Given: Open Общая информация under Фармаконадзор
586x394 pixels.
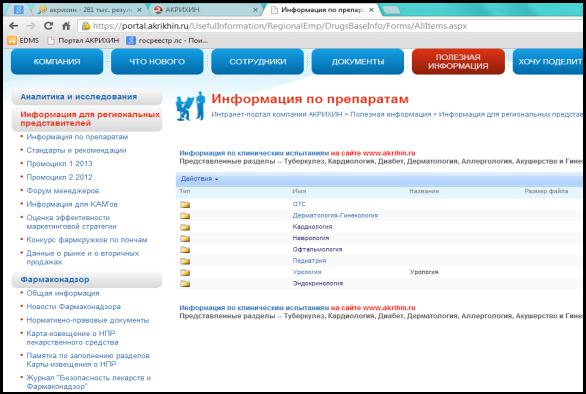Looking at the screenshot, I should click(x=63, y=293).
